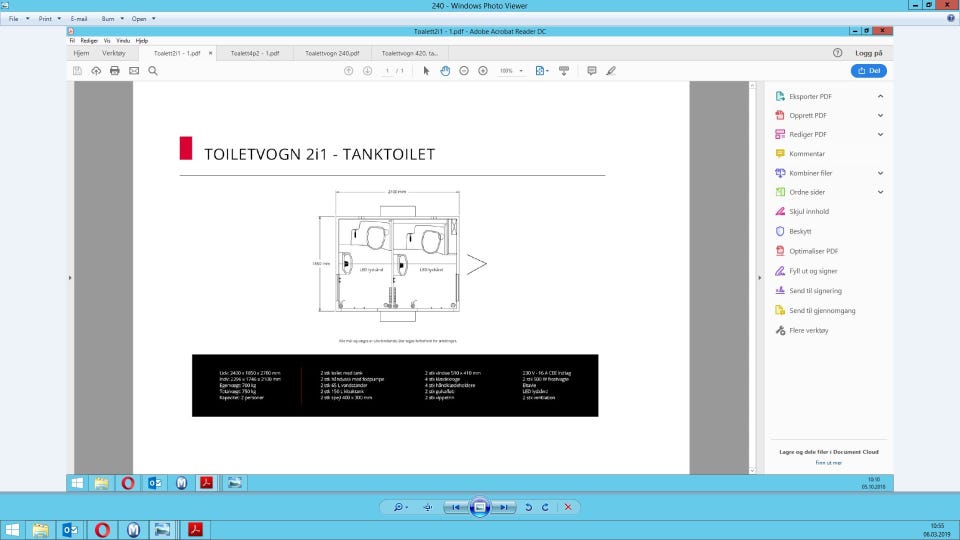Open the Photo Viewer File menu
This screenshot has width=960, height=540.
coord(14,19)
